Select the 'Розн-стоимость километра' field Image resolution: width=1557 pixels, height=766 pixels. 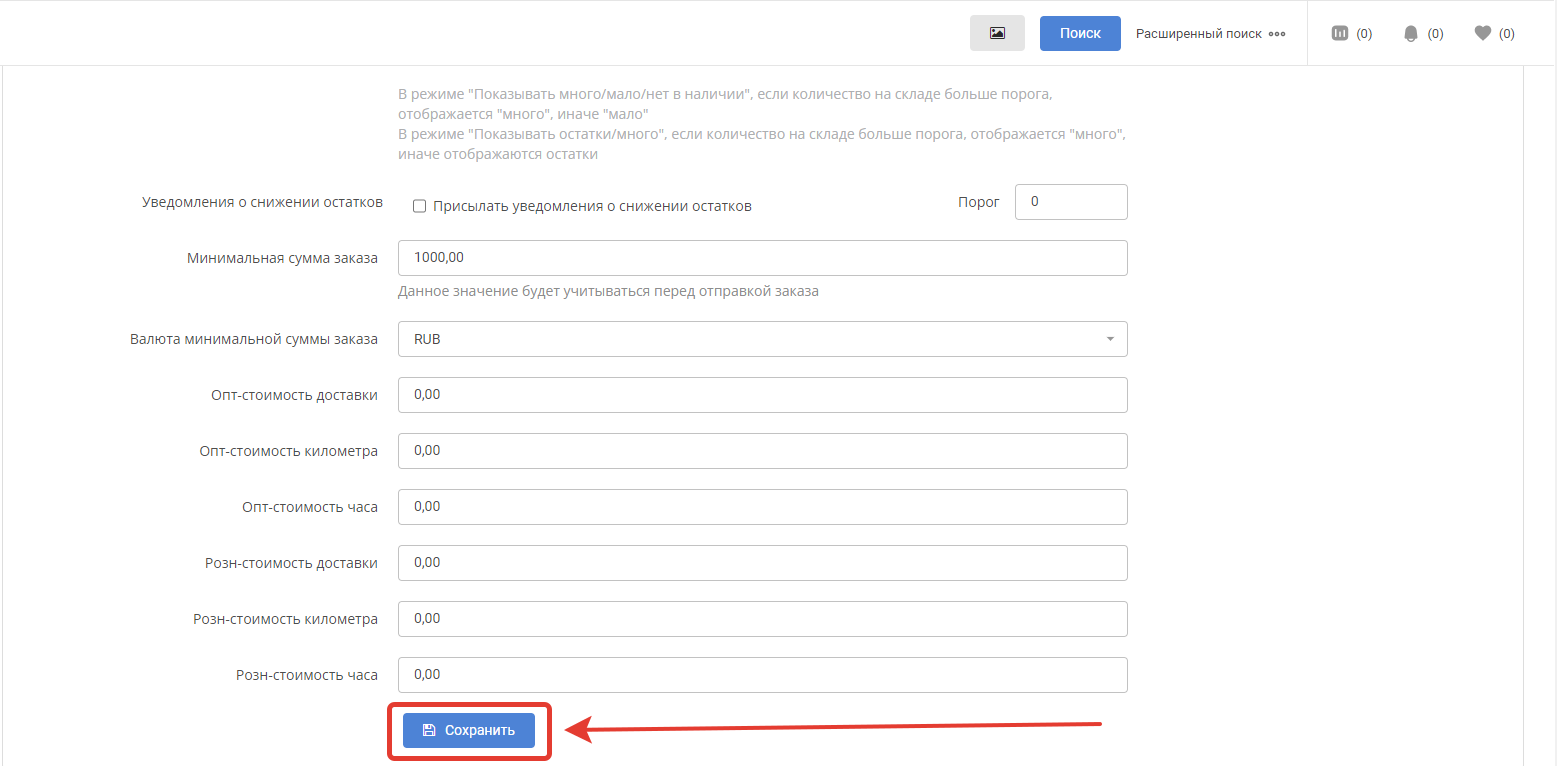coord(762,619)
